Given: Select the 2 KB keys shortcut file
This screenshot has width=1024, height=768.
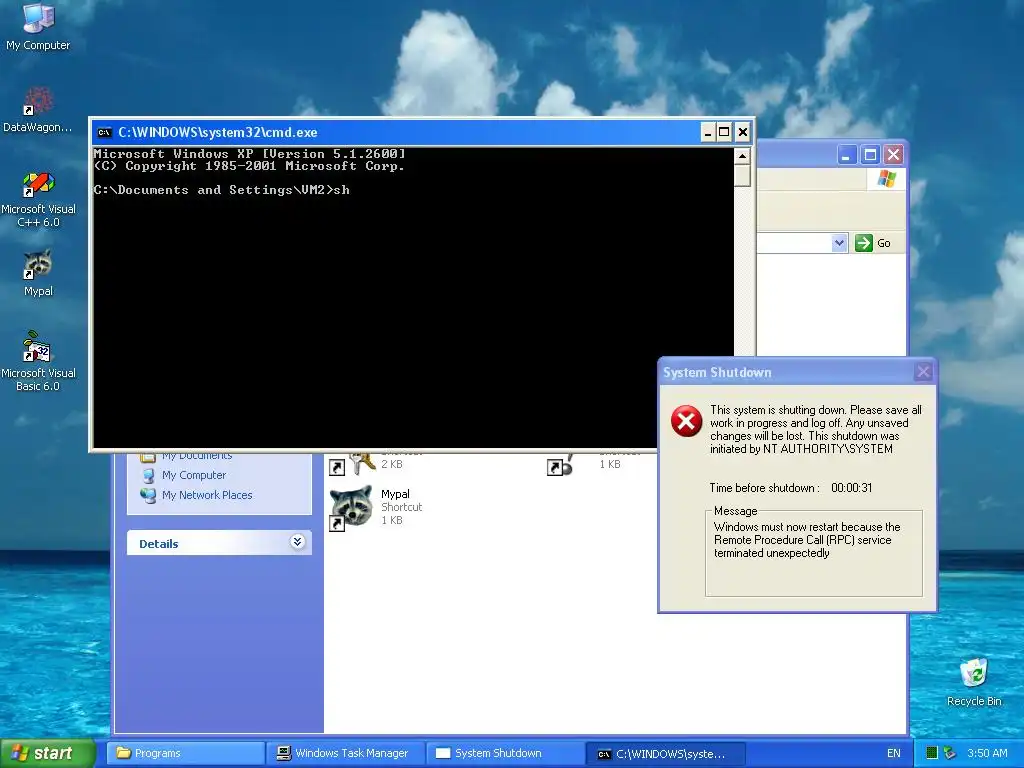Looking at the screenshot, I should pyautogui.click(x=376, y=464).
